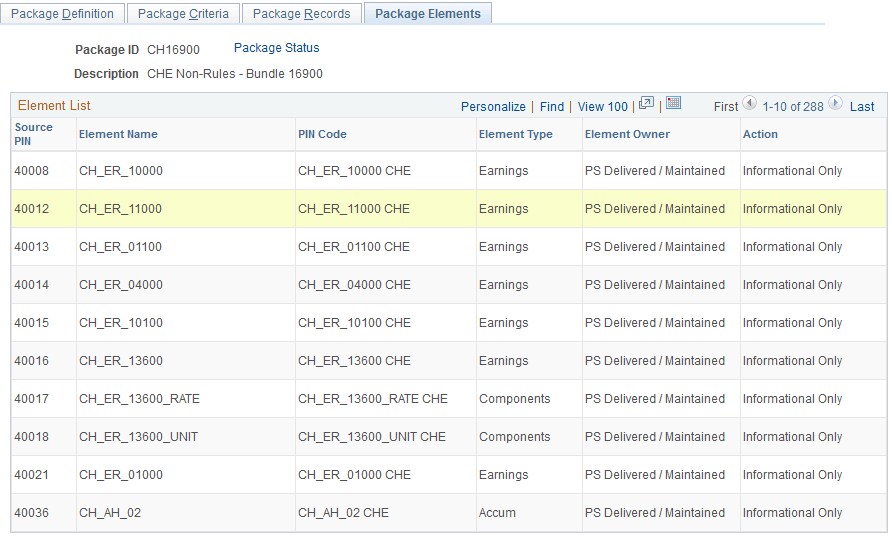Click Accum type in CH_AH_02 row
Image resolution: width=892 pixels, height=537 pixels.
[497, 513]
